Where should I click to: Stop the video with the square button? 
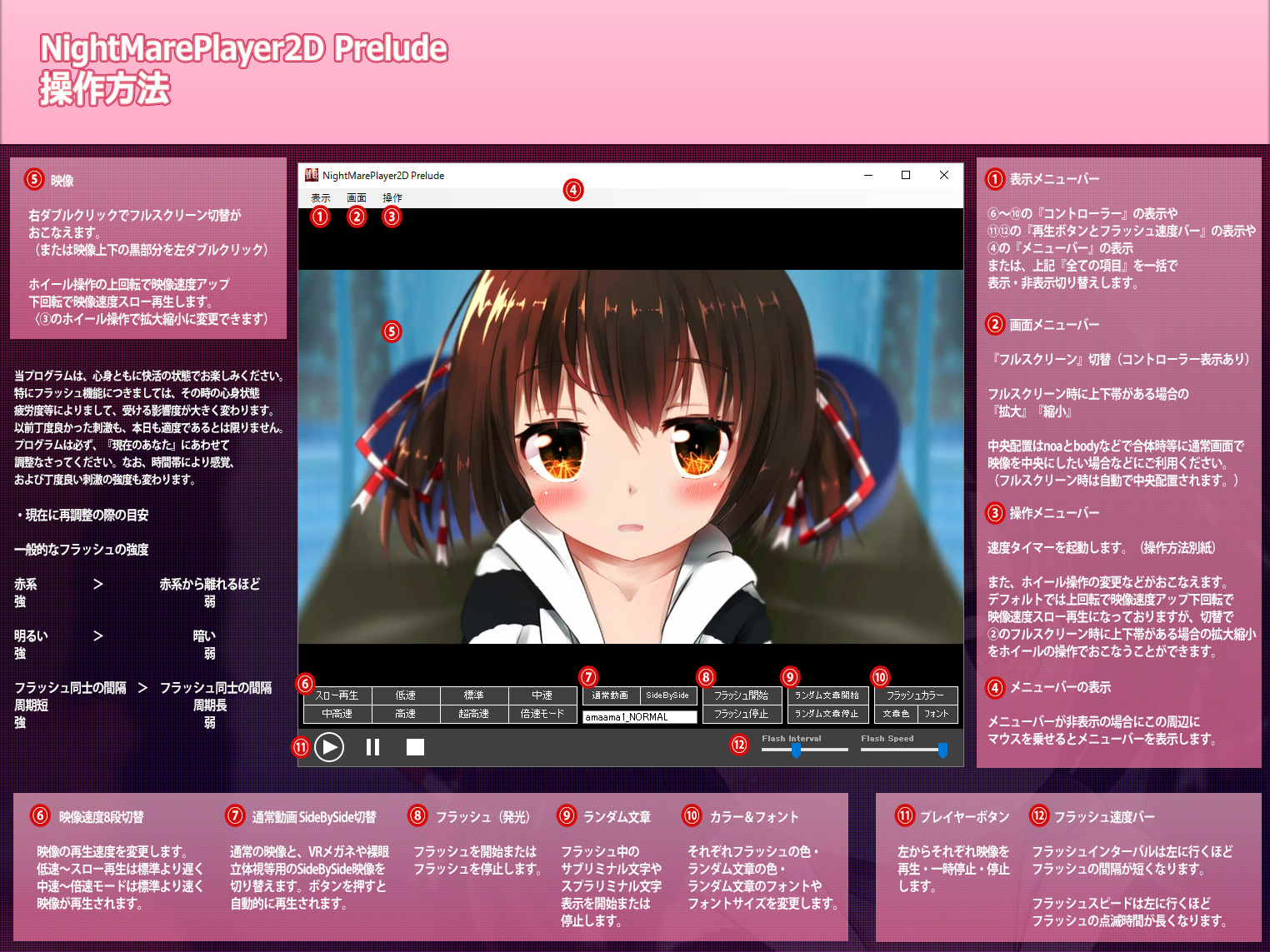(415, 747)
